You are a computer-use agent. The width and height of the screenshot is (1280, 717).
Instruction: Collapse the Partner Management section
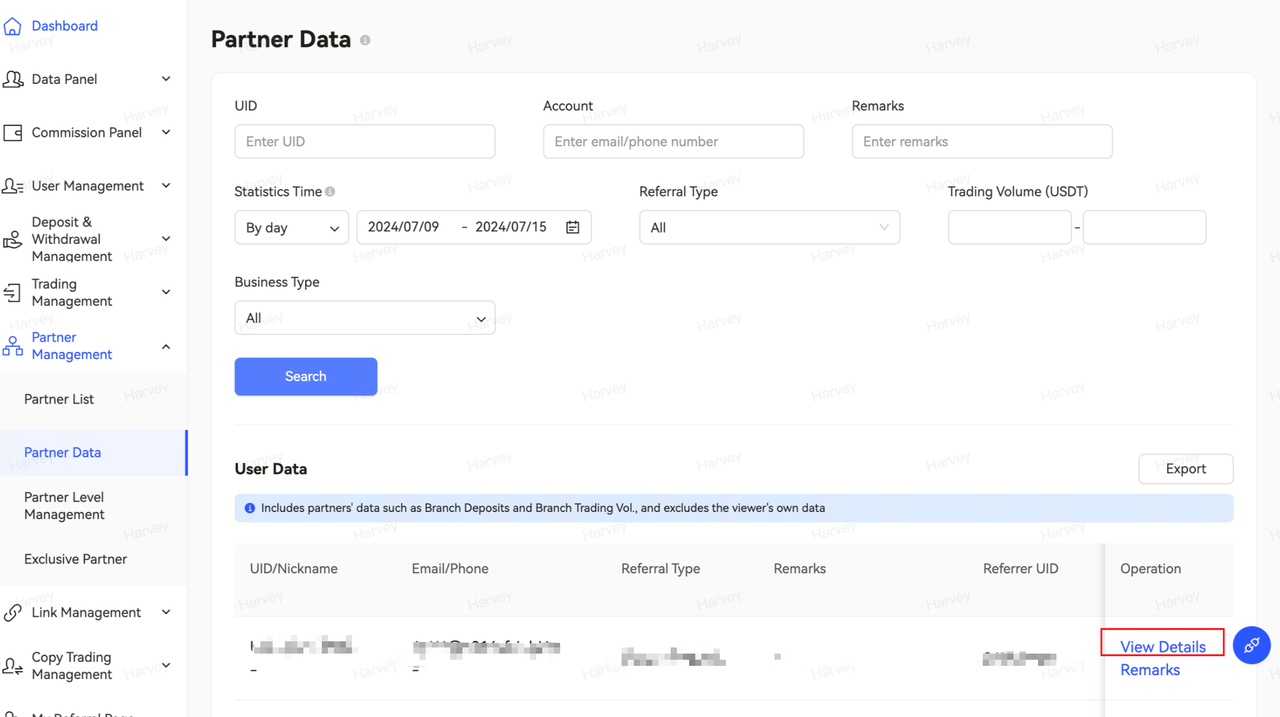pos(166,347)
